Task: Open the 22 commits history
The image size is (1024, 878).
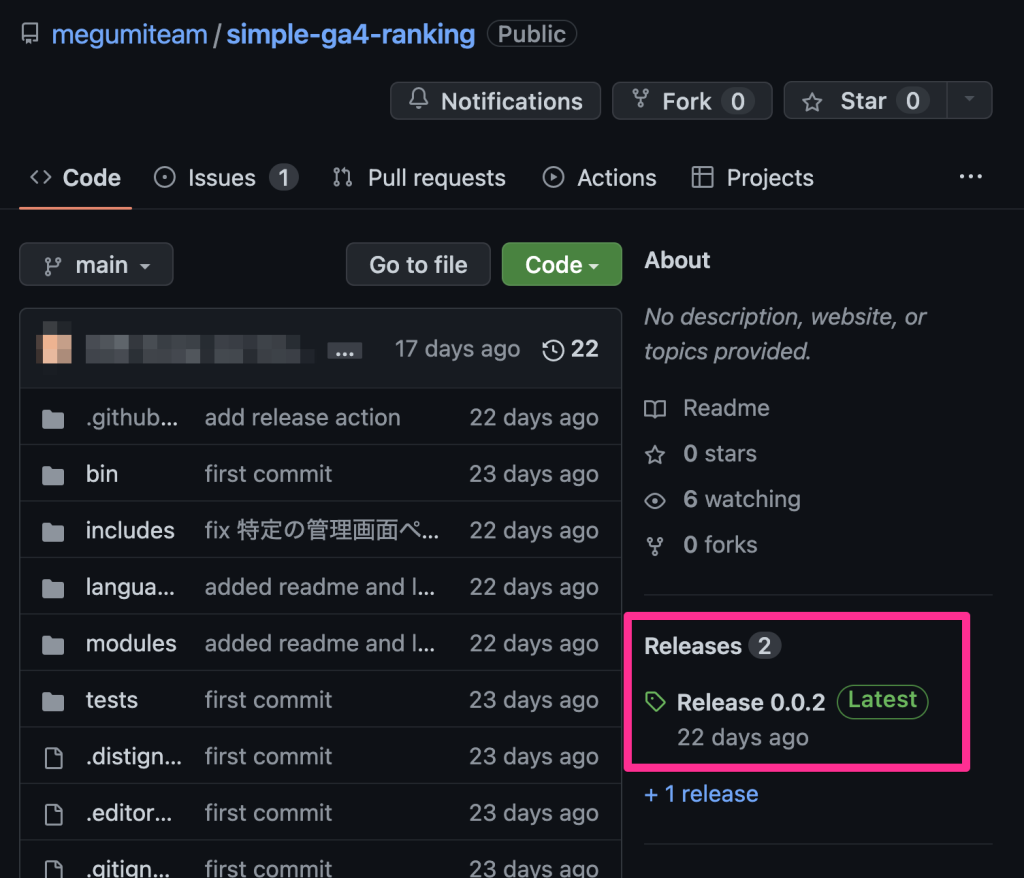Action: (571, 349)
